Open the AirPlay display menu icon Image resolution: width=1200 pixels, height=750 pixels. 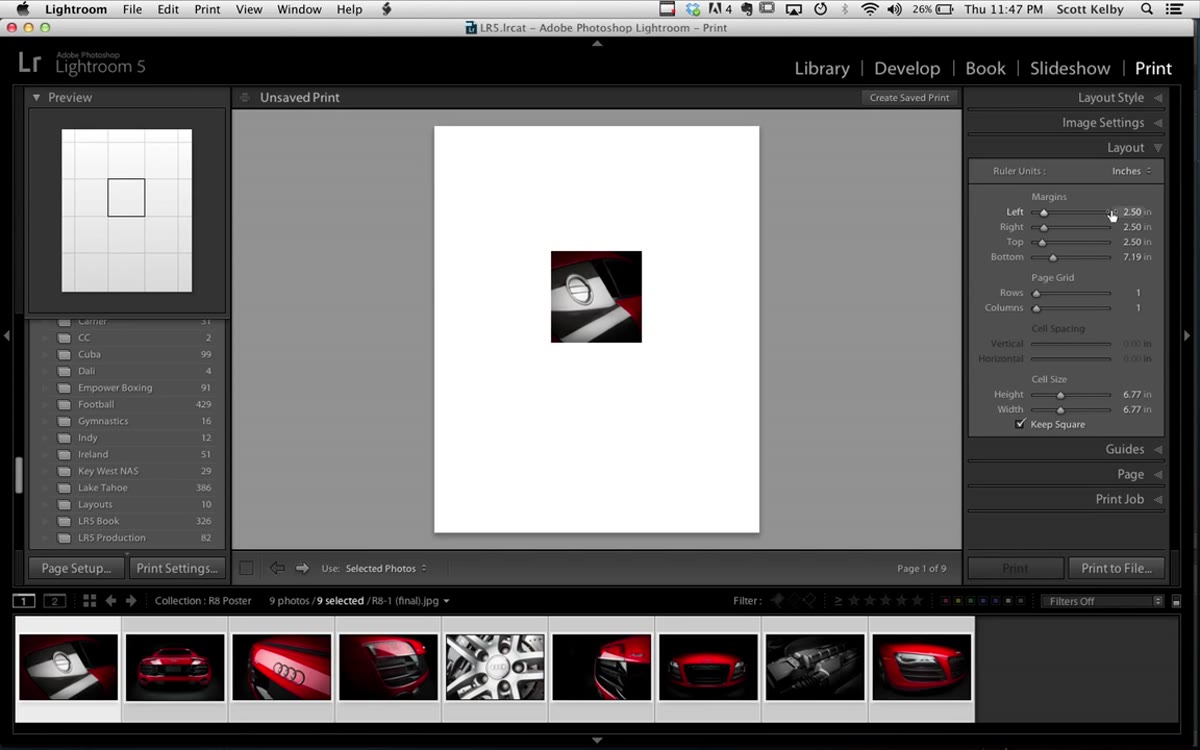click(794, 9)
